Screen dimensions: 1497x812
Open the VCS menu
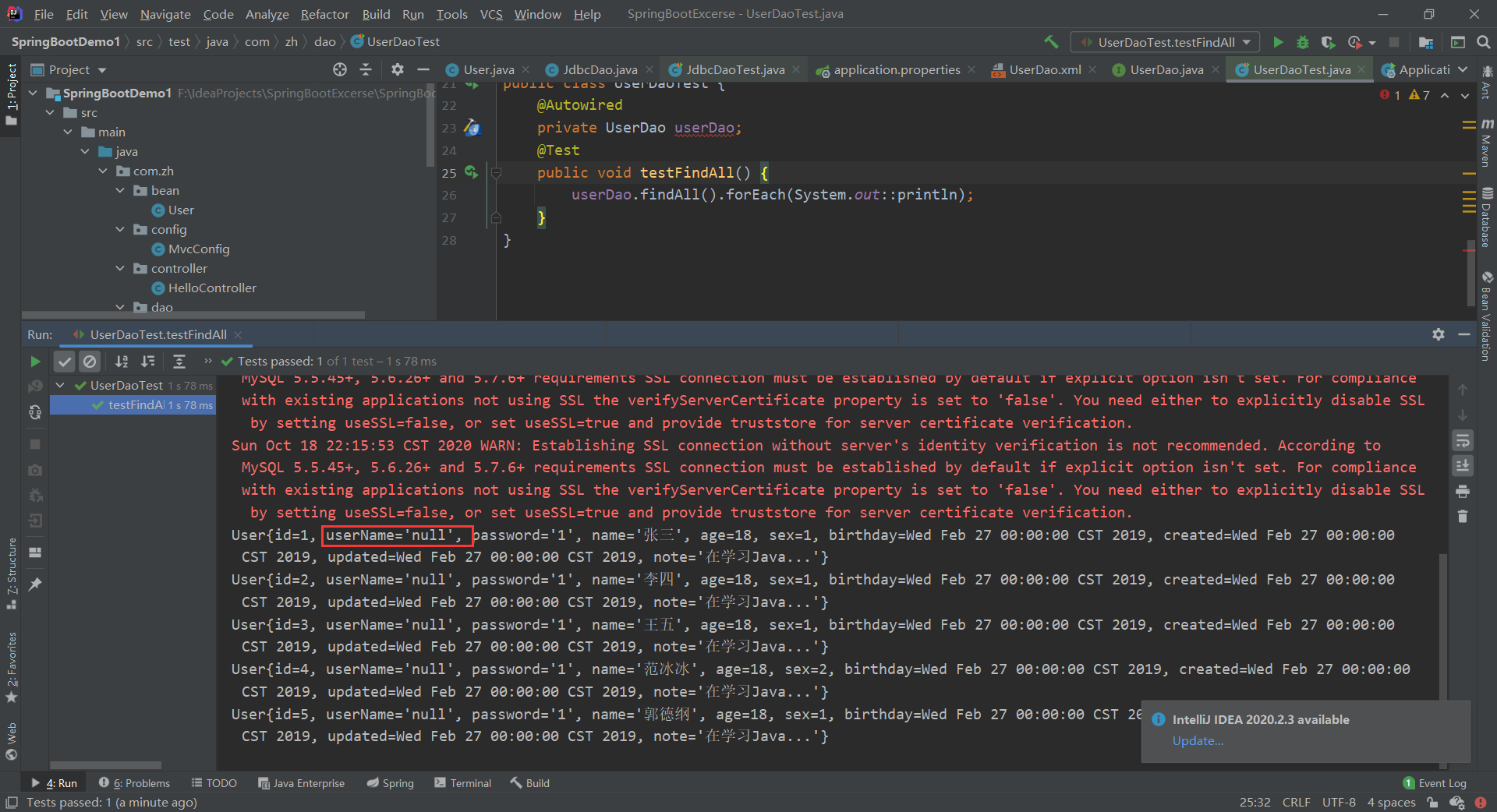pyautogui.click(x=491, y=14)
